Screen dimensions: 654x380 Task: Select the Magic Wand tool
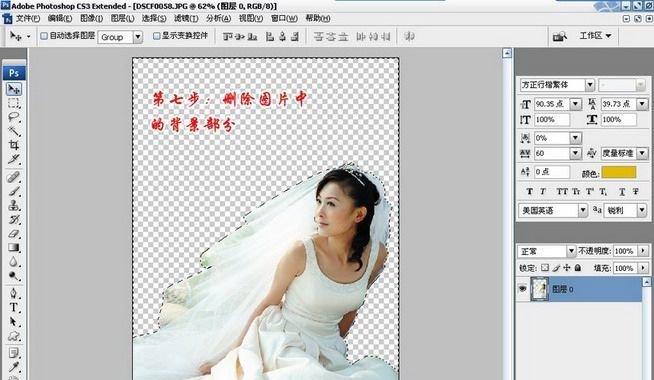[x=14, y=131]
